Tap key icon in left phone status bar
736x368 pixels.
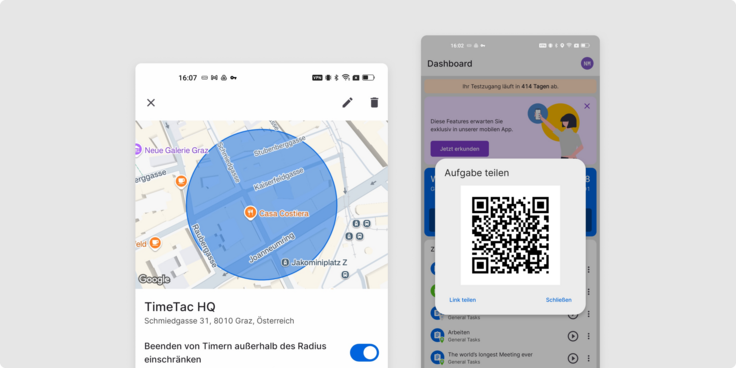click(x=233, y=78)
